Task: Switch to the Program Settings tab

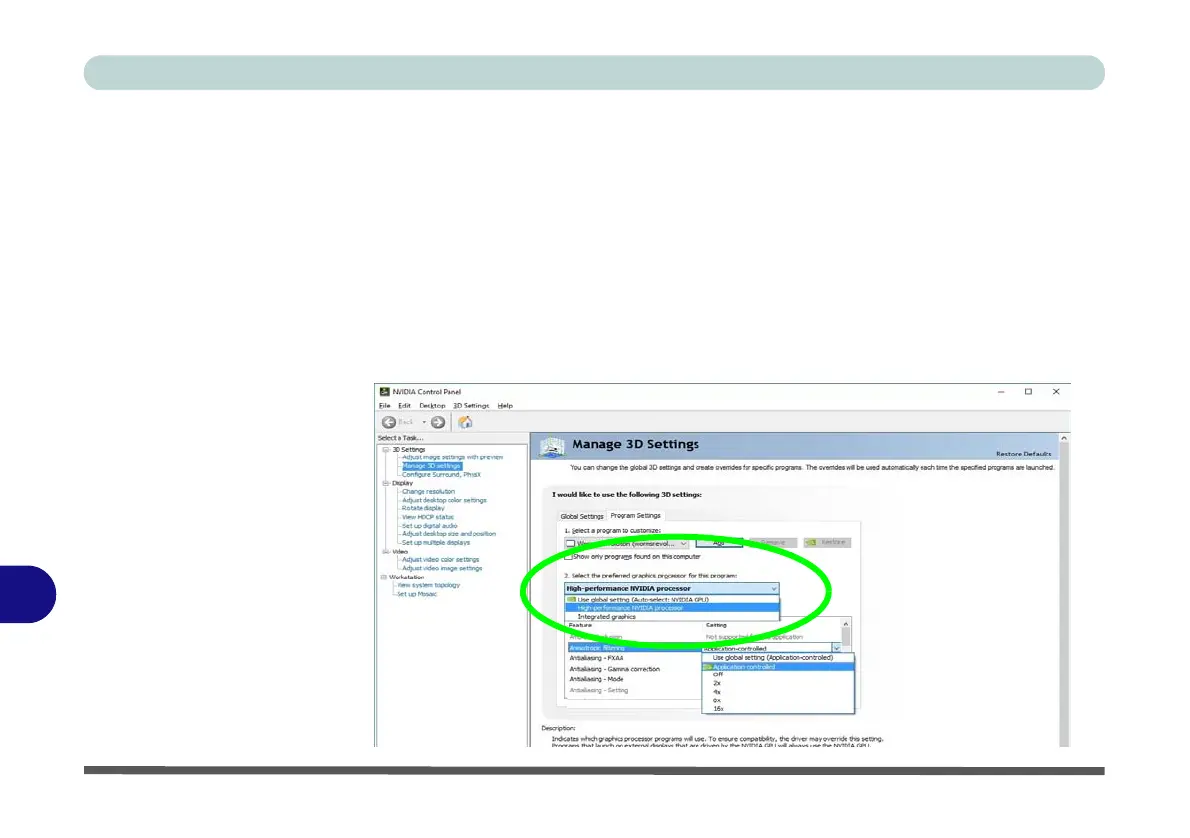Action: click(636, 515)
